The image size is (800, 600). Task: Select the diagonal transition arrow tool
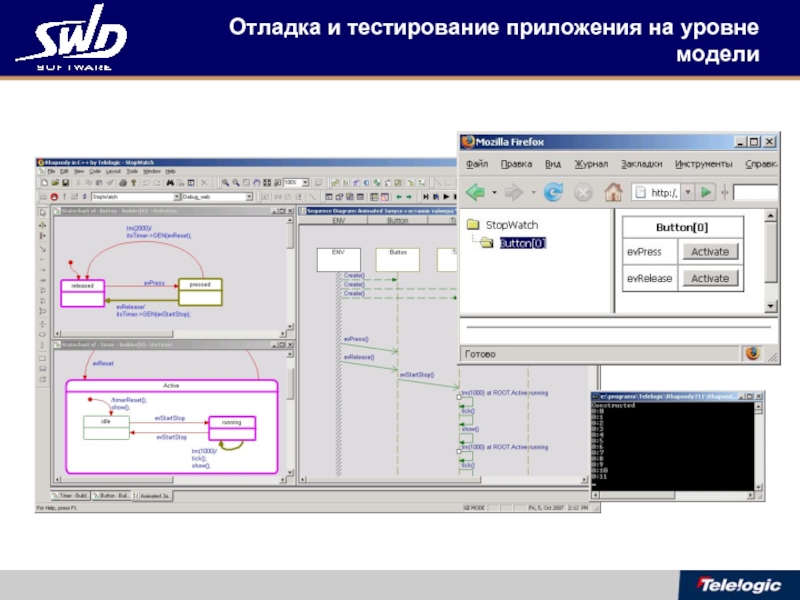[x=43, y=249]
